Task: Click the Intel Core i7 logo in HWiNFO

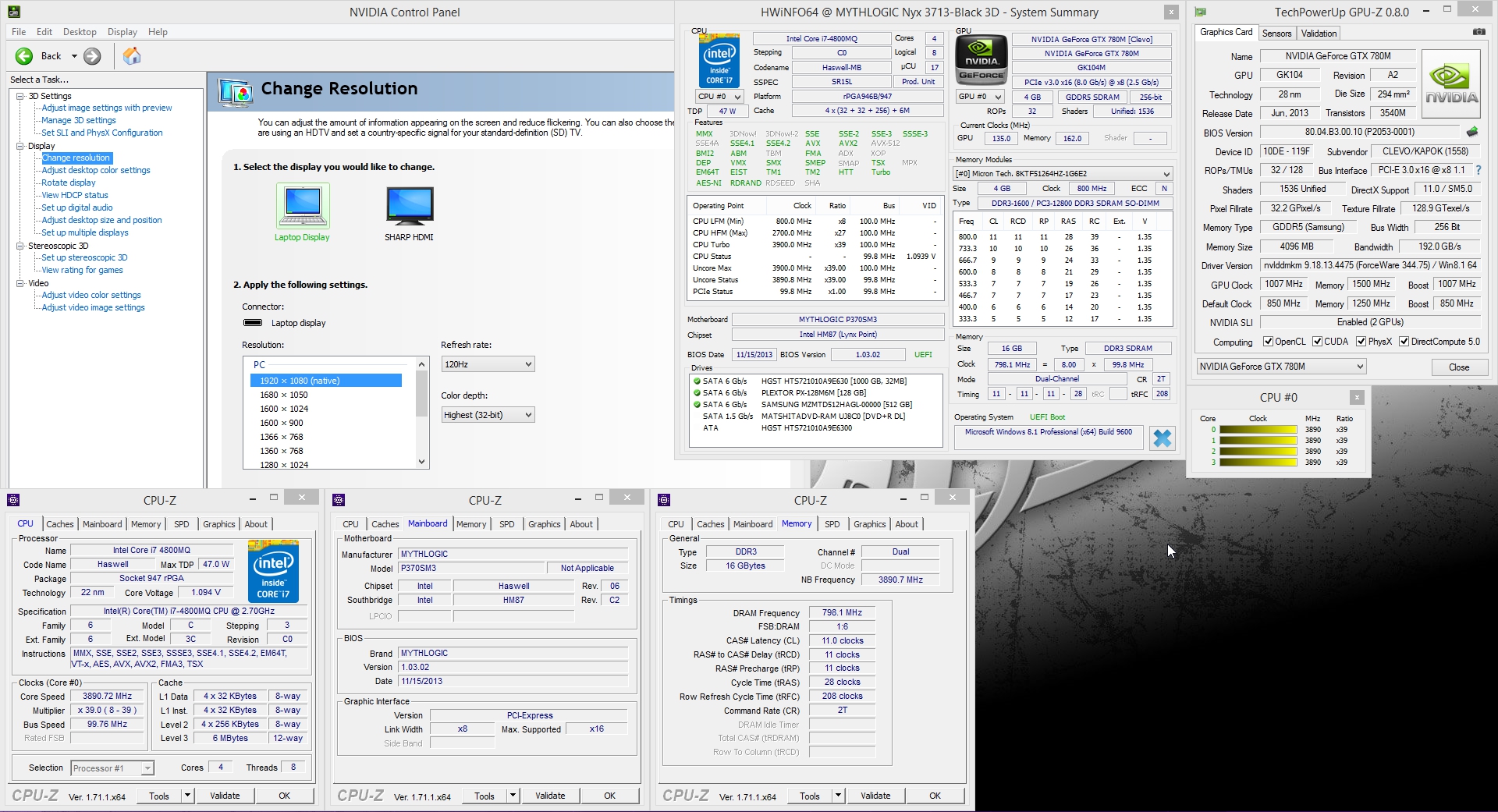Action: click(719, 61)
